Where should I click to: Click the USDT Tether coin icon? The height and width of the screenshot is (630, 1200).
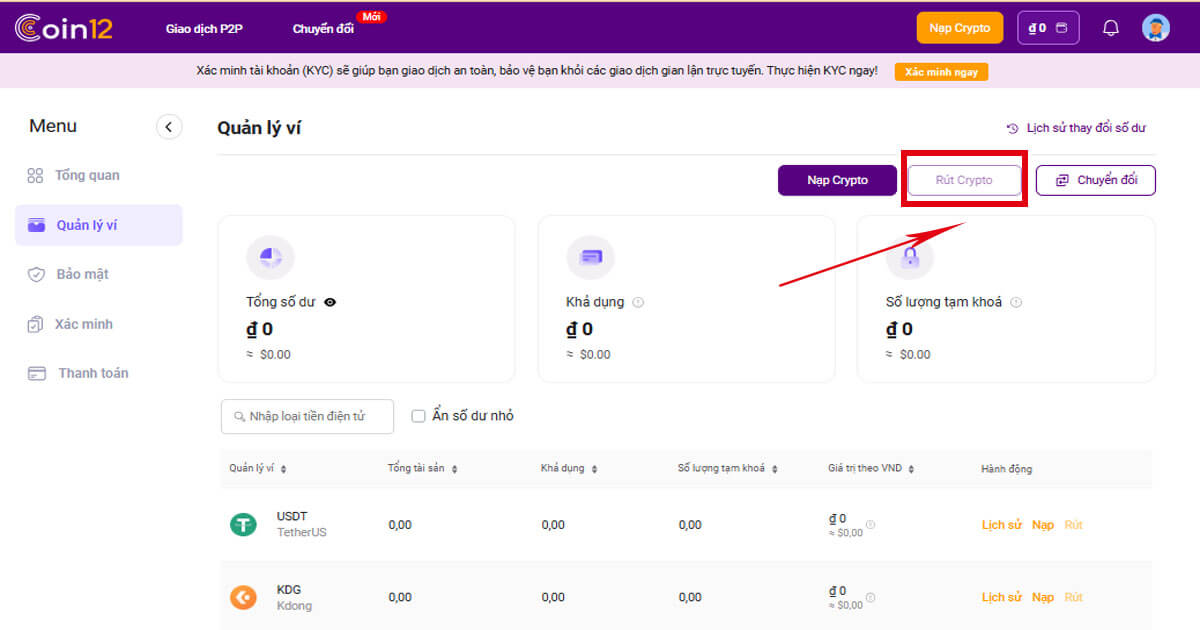click(243, 524)
